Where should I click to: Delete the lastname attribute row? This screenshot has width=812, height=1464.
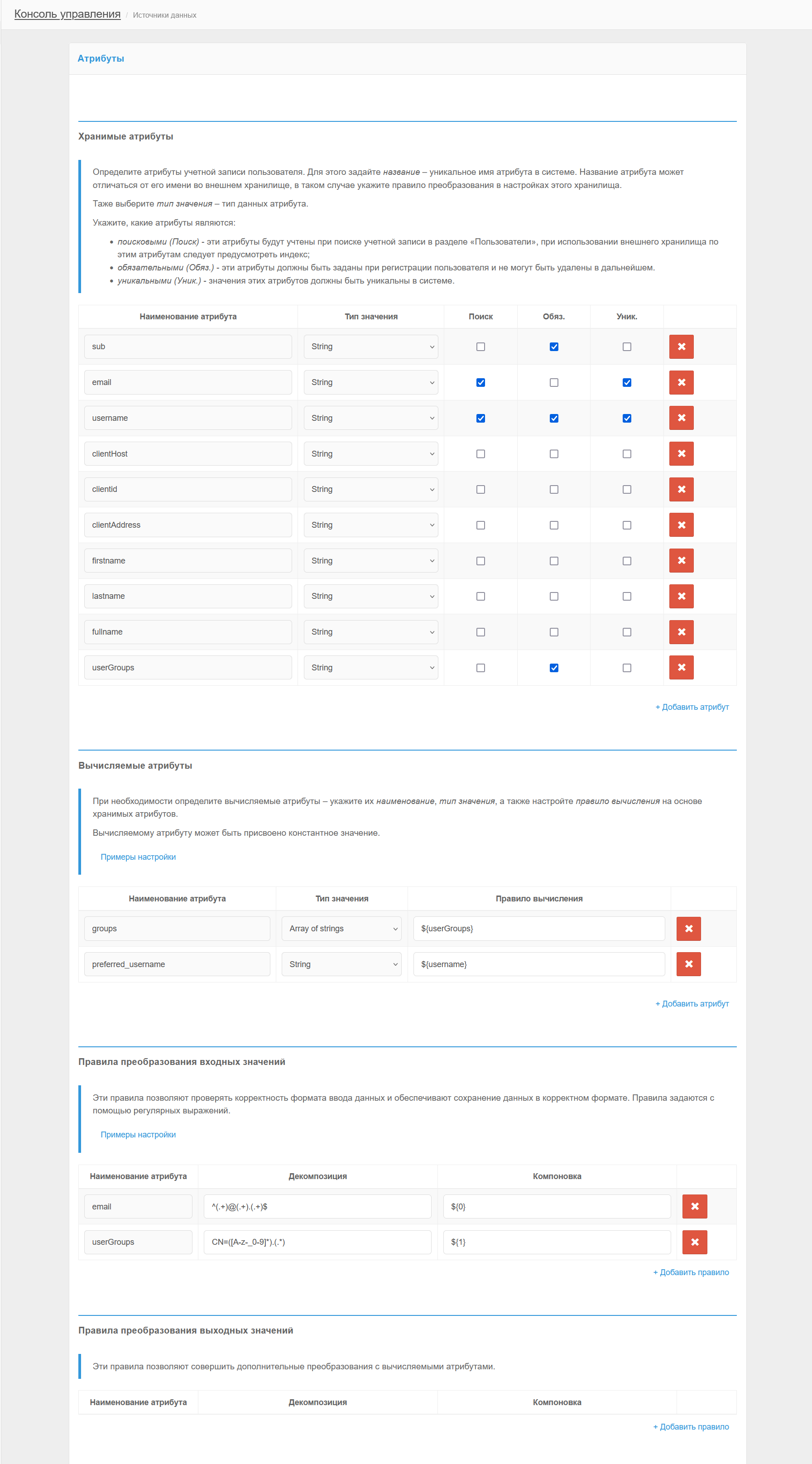click(x=681, y=596)
